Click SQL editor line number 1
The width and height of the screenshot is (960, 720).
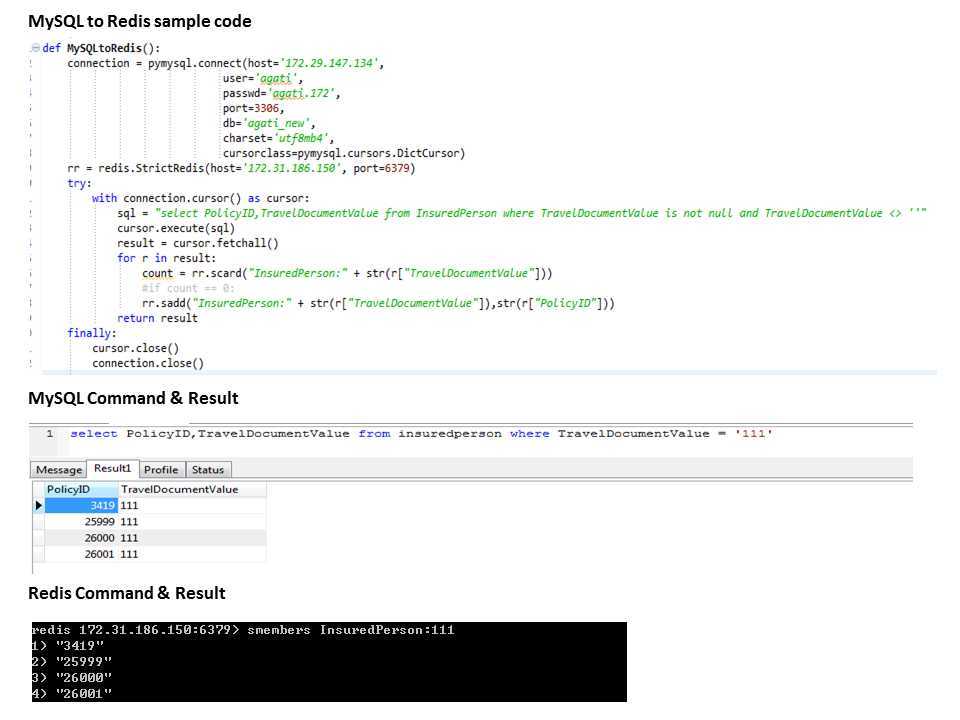point(50,433)
